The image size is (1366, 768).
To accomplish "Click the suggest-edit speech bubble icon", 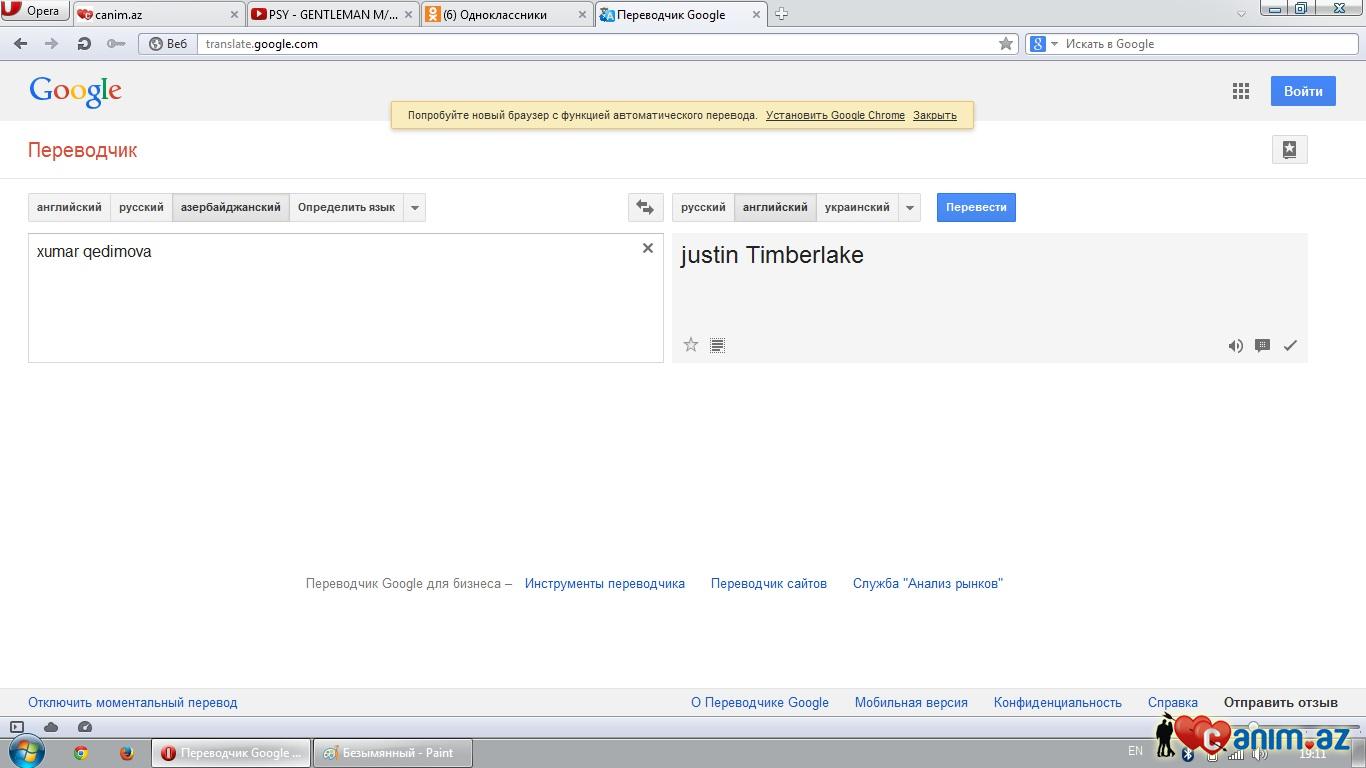I will click(x=1262, y=346).
